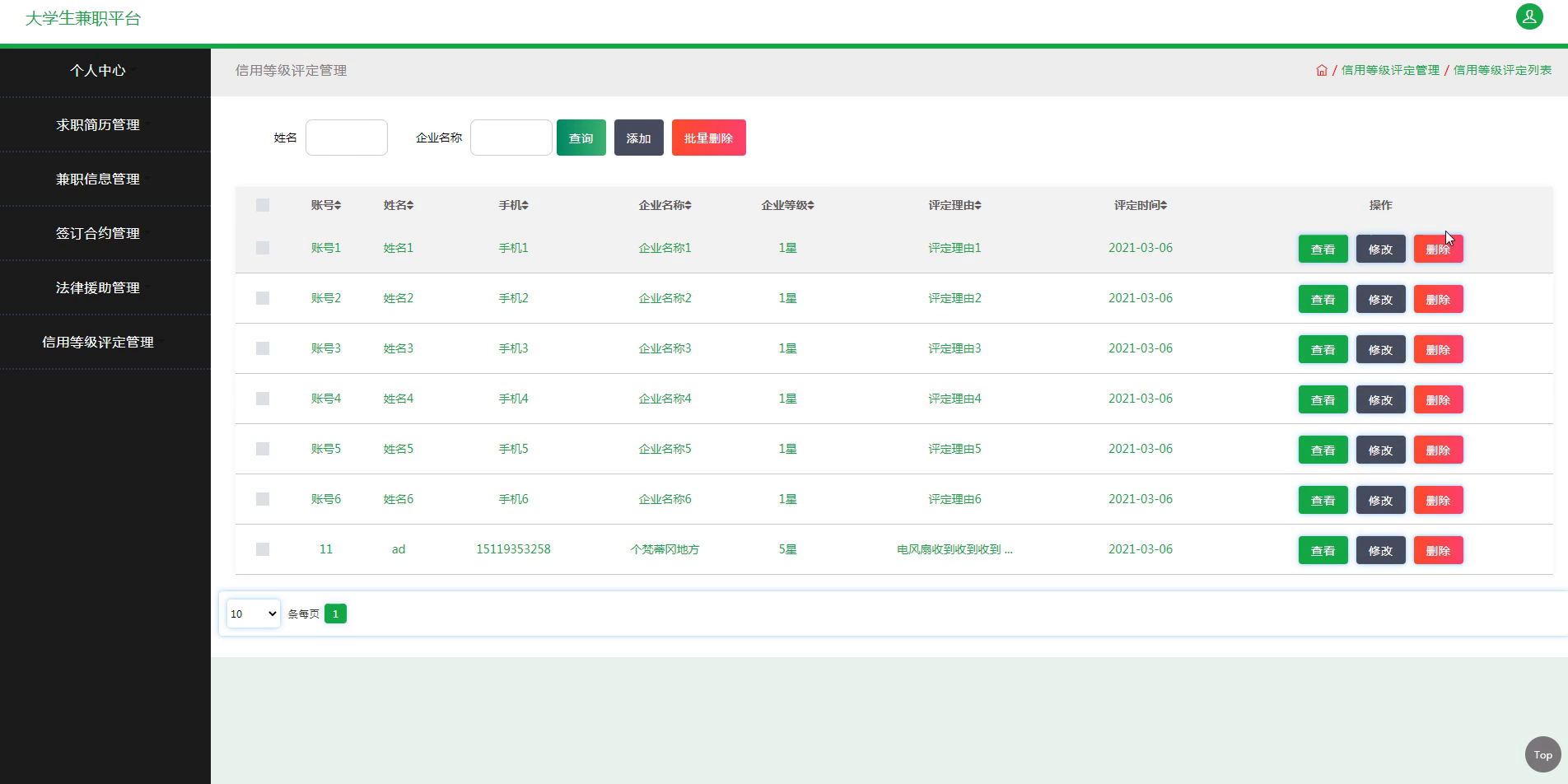1568x784 pixels.
Task: Check the row checkbox for account 11
Action: 263,549
